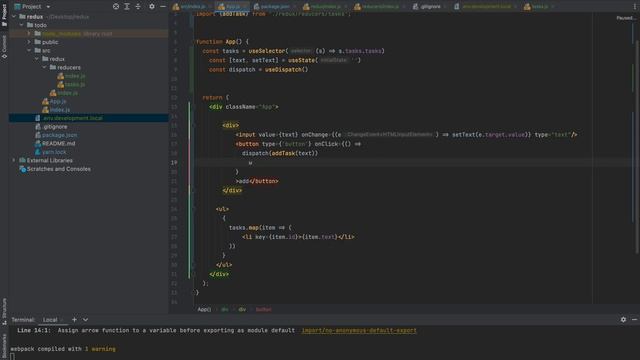Open Bookmarks tool window from left stripe
Image resolution: width=640 pixels, height=360 pixels.
4,346
